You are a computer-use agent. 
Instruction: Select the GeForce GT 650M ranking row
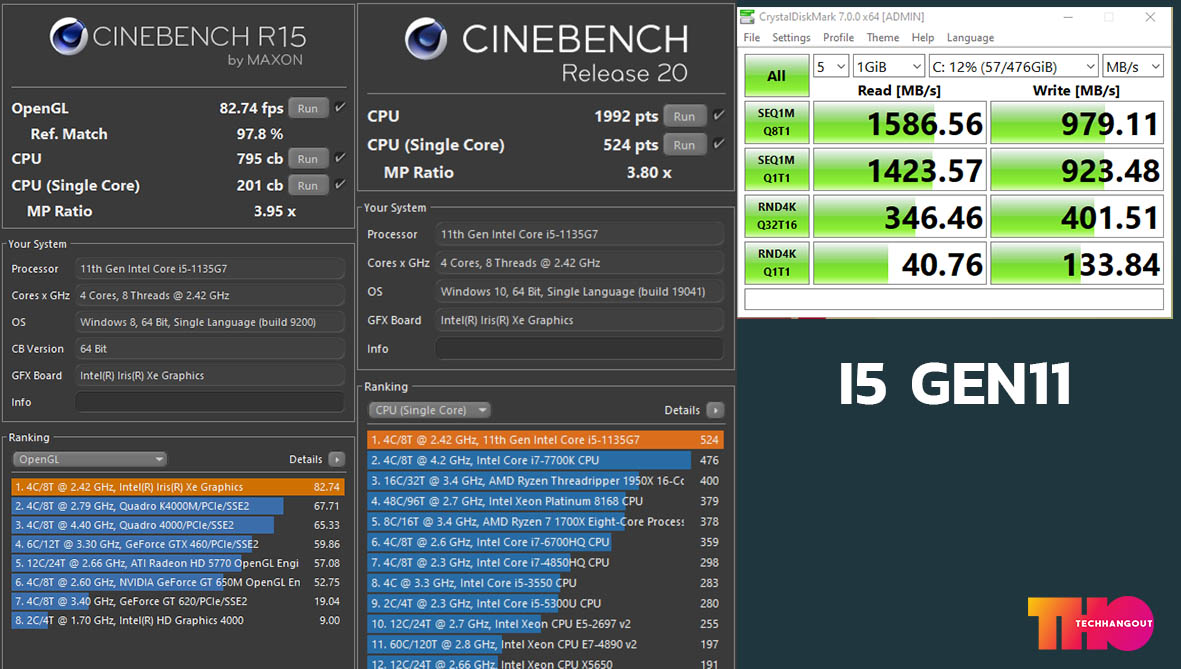(178, 582)
